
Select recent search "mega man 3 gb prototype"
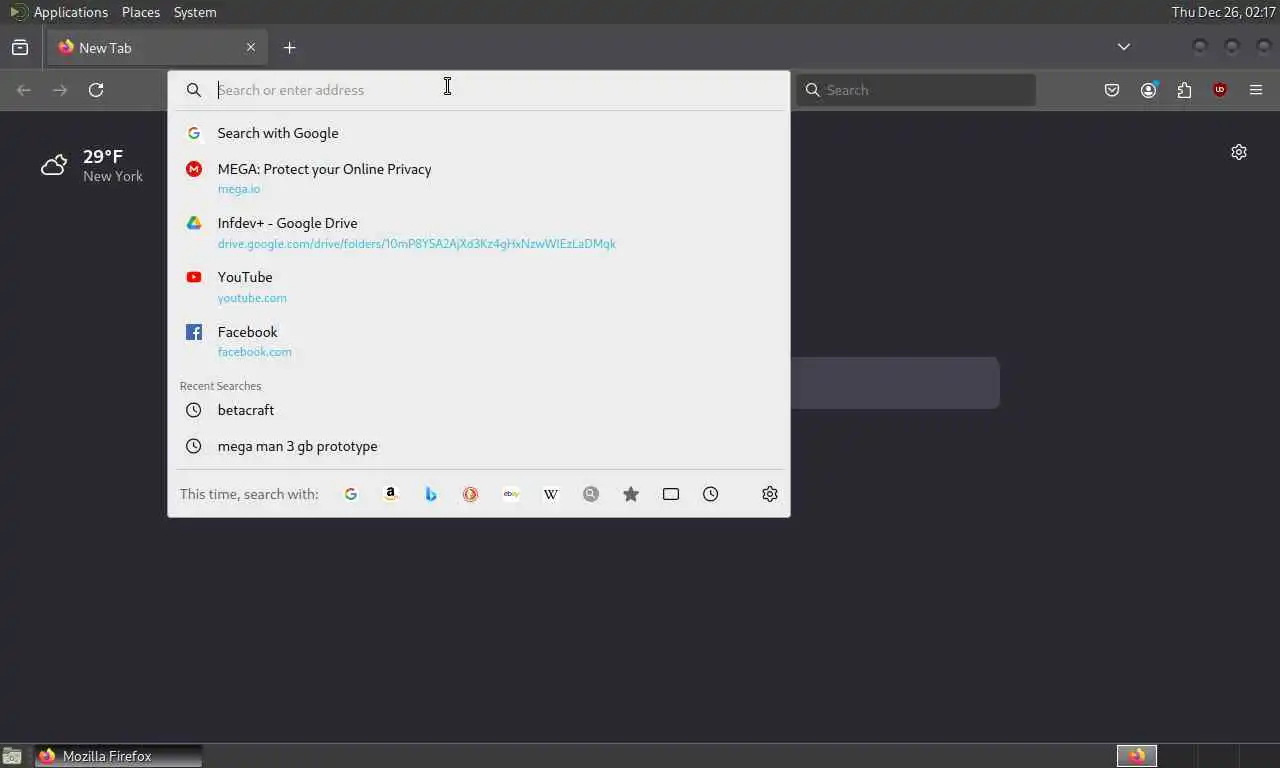(479, 446)
